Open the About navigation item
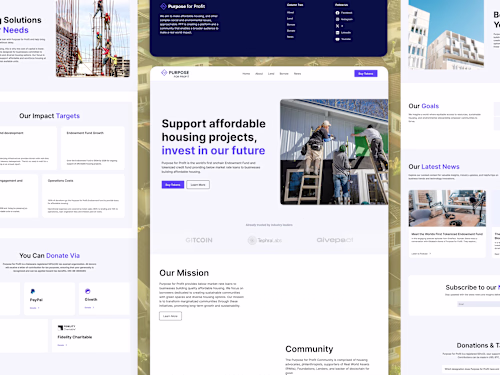 pos(259,74)
